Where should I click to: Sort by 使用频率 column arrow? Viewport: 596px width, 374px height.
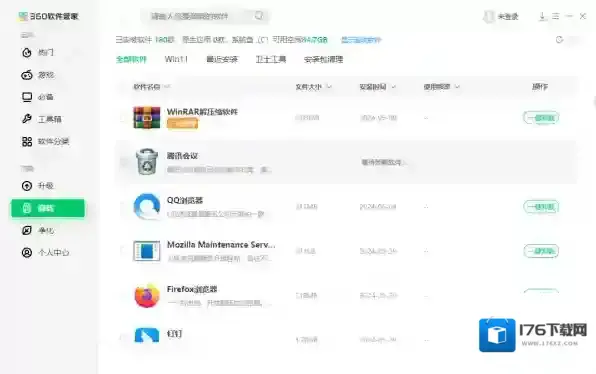(x=457, y=87)
